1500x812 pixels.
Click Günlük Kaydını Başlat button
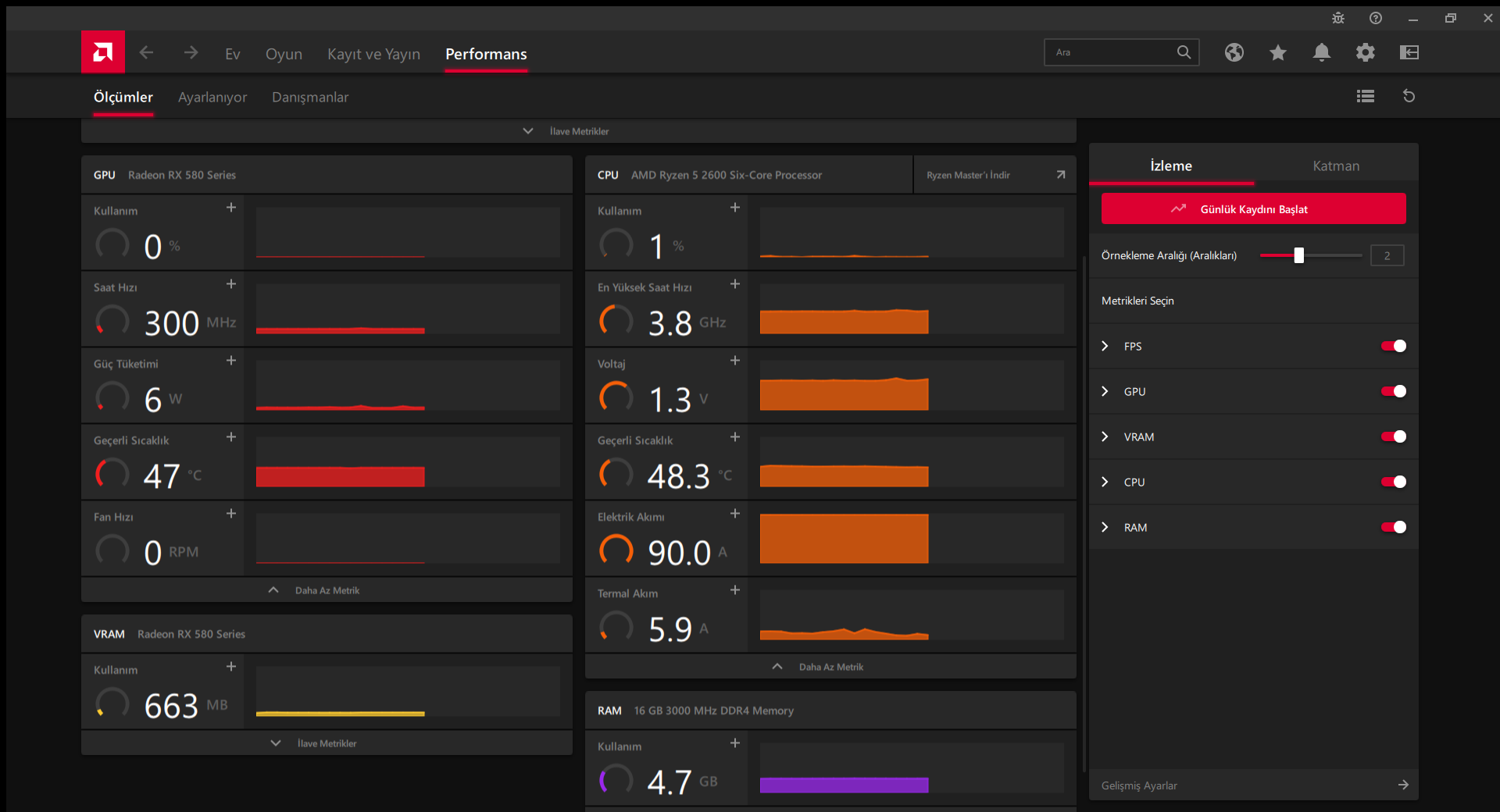coord(1253,208)
